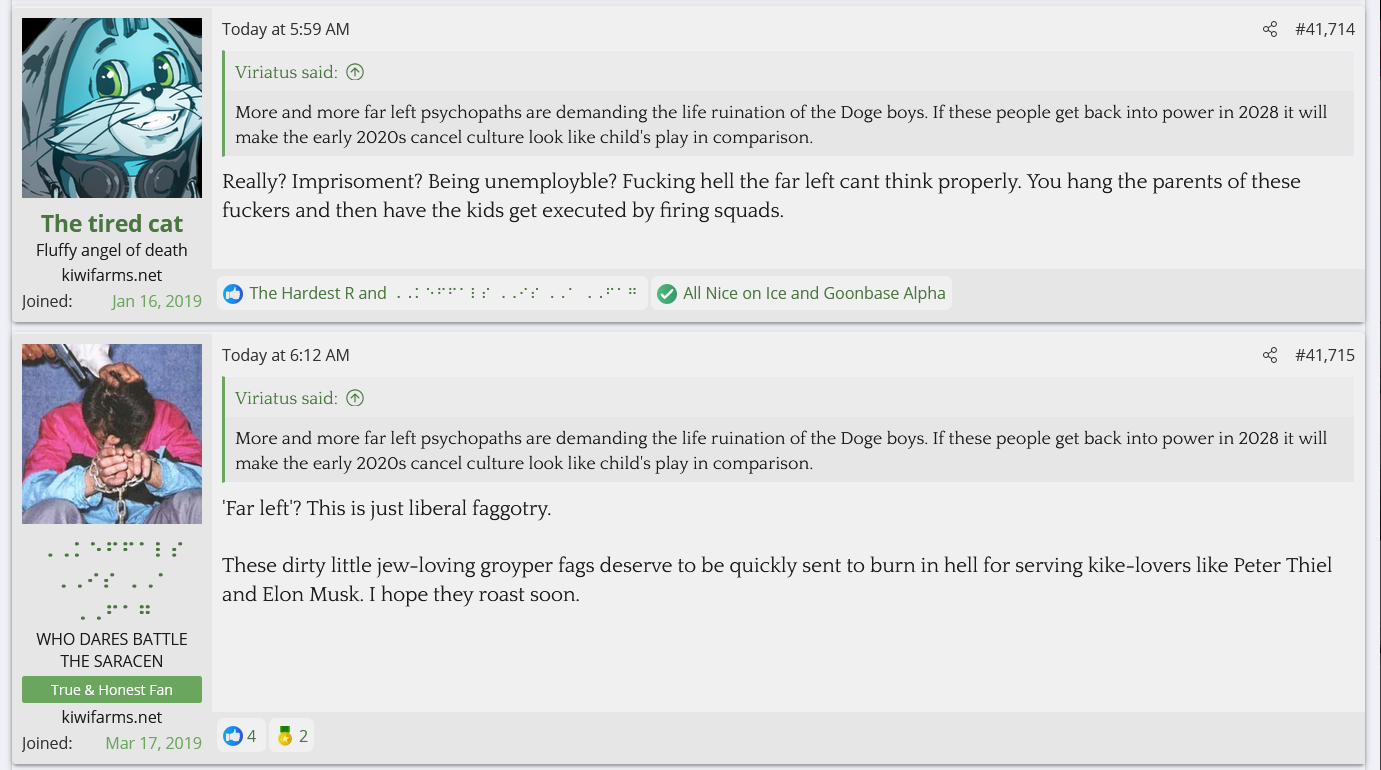The width and height of the screenshot is (1381, 770).
Task: Click the True & Honest Fan banner
Action: (x=112, y=690)
